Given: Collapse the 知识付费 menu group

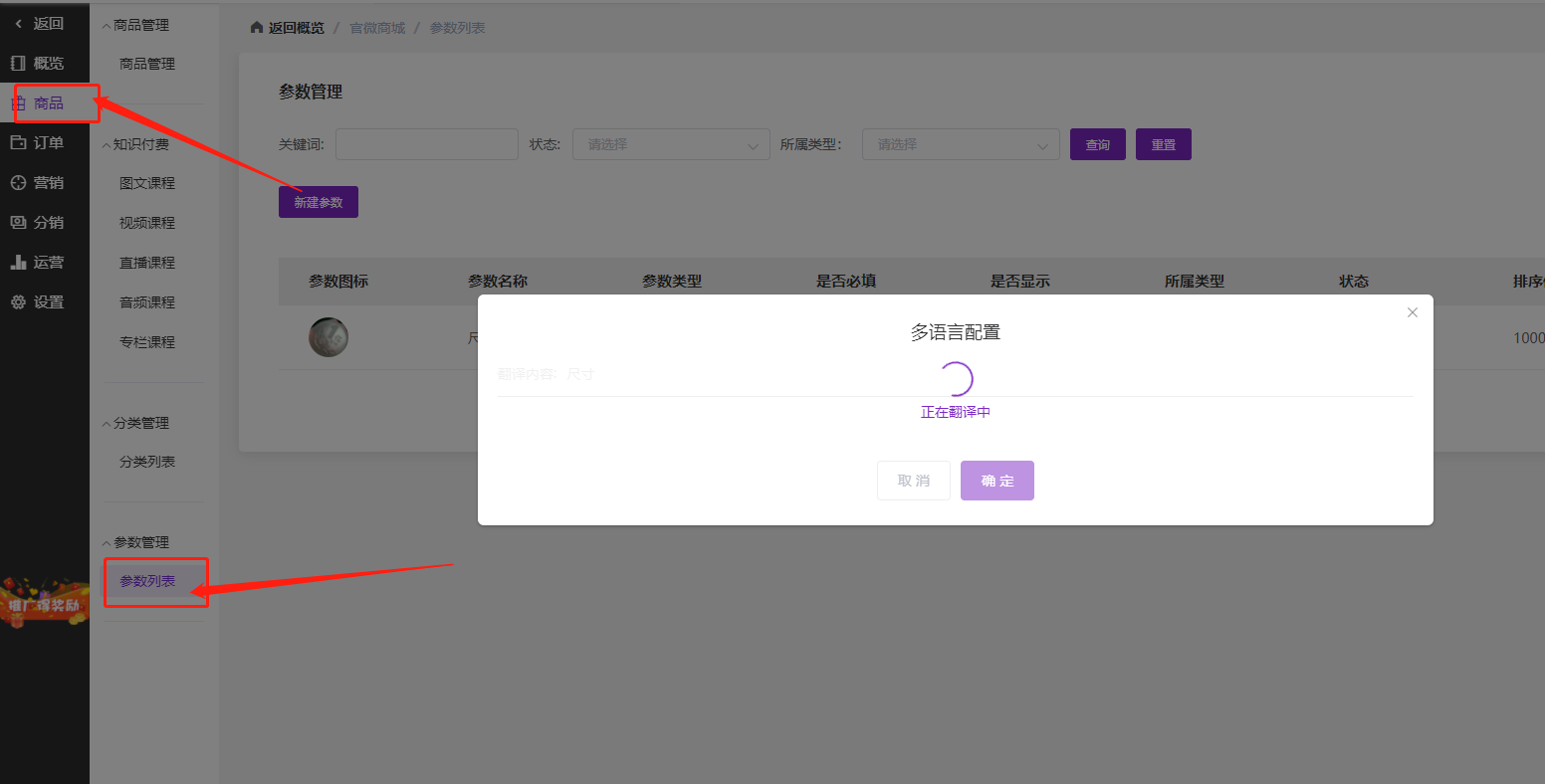Looking at the screenshot, I should coord(108,145).
